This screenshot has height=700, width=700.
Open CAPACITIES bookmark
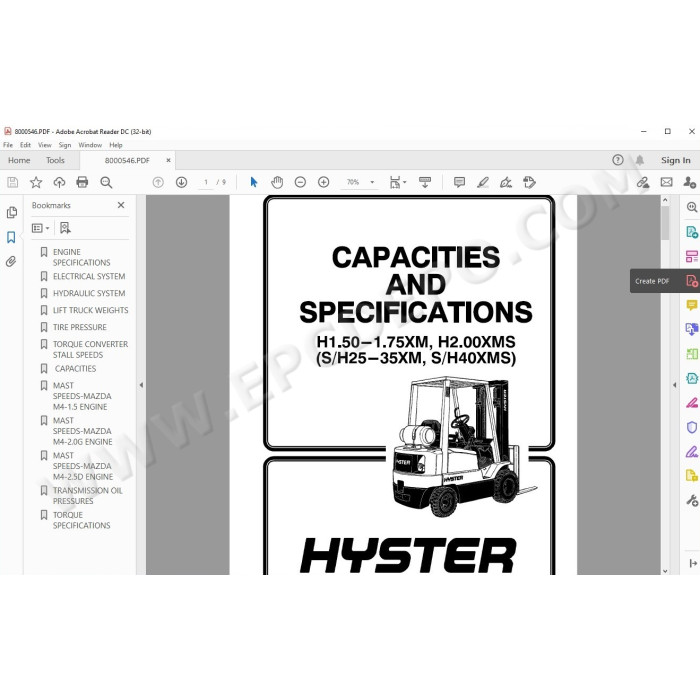tap(75, 369)
